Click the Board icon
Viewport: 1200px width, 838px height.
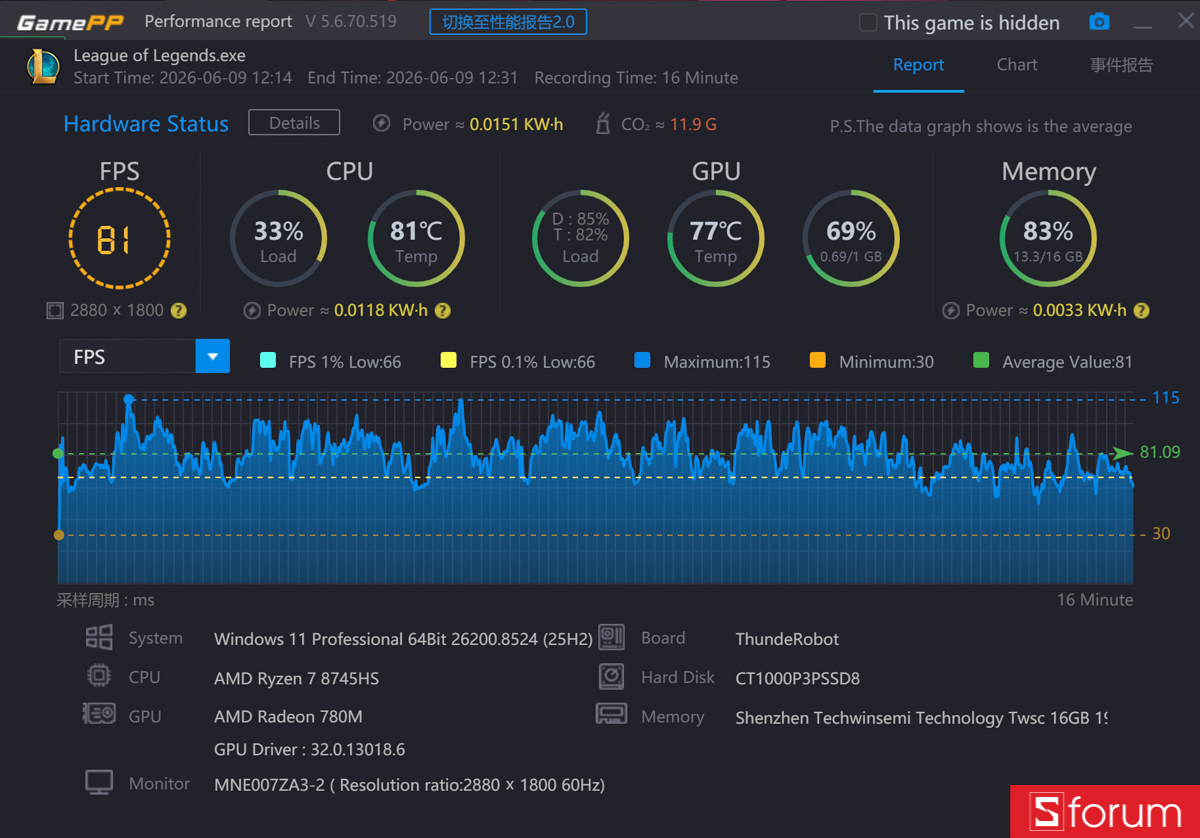point(611,637)
